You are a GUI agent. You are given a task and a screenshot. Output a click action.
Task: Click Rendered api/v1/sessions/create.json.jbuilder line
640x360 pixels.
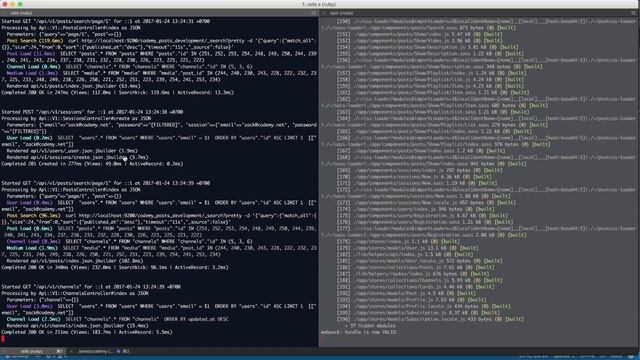pos(78,157)
